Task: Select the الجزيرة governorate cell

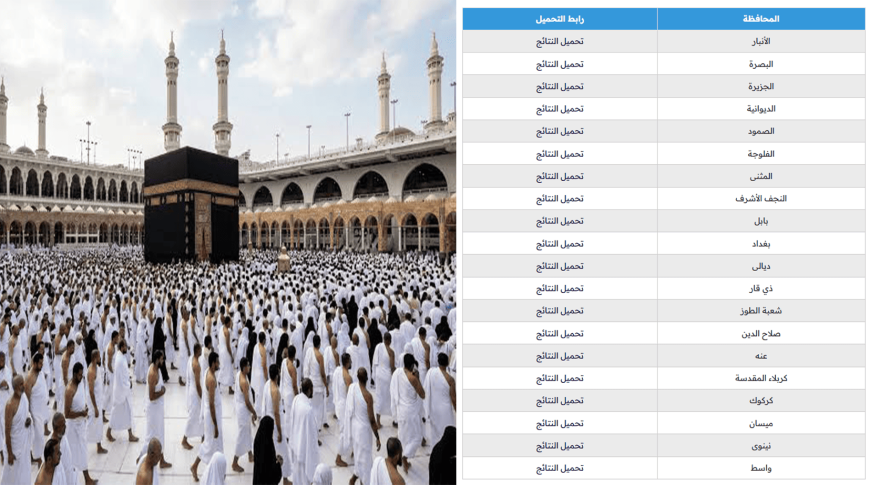Action: 761,87
